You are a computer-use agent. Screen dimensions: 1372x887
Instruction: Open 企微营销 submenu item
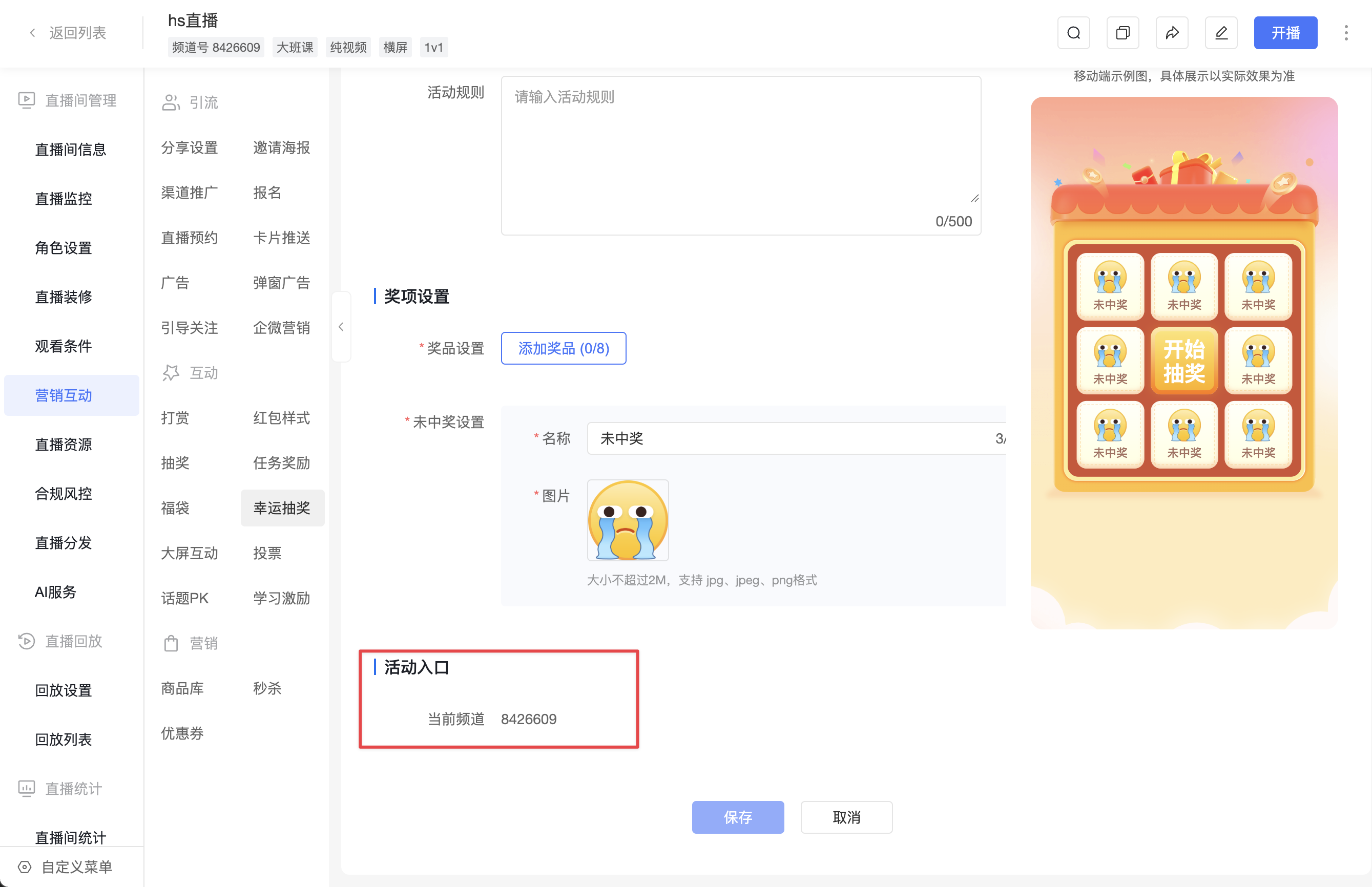pos(282,328)
